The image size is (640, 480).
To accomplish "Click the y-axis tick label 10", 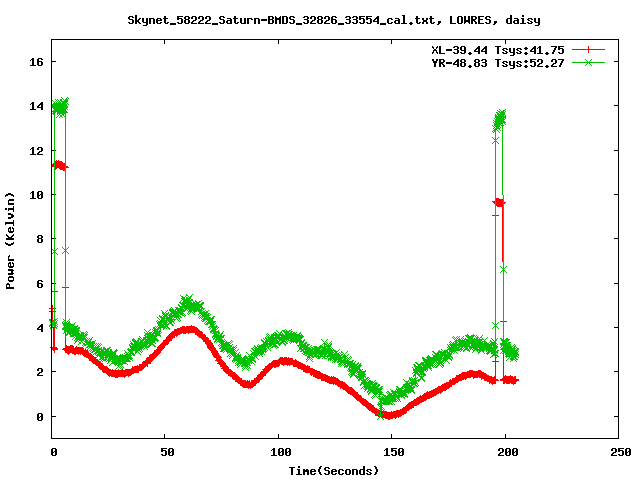I will (36, 195).
